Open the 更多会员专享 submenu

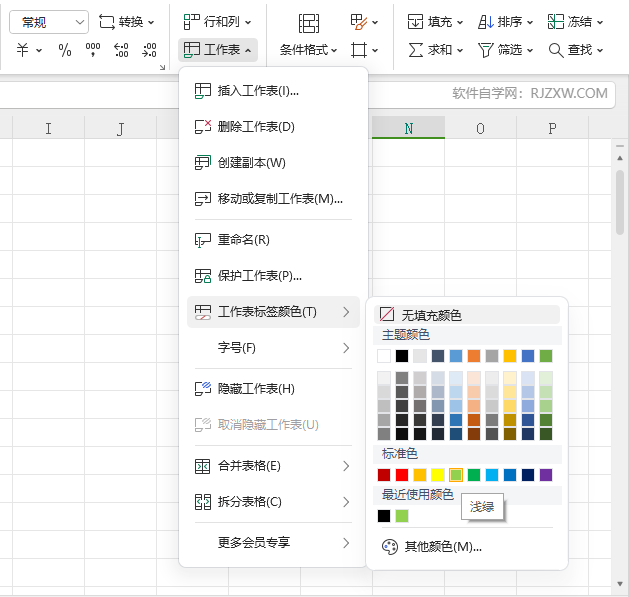[273, 543]
